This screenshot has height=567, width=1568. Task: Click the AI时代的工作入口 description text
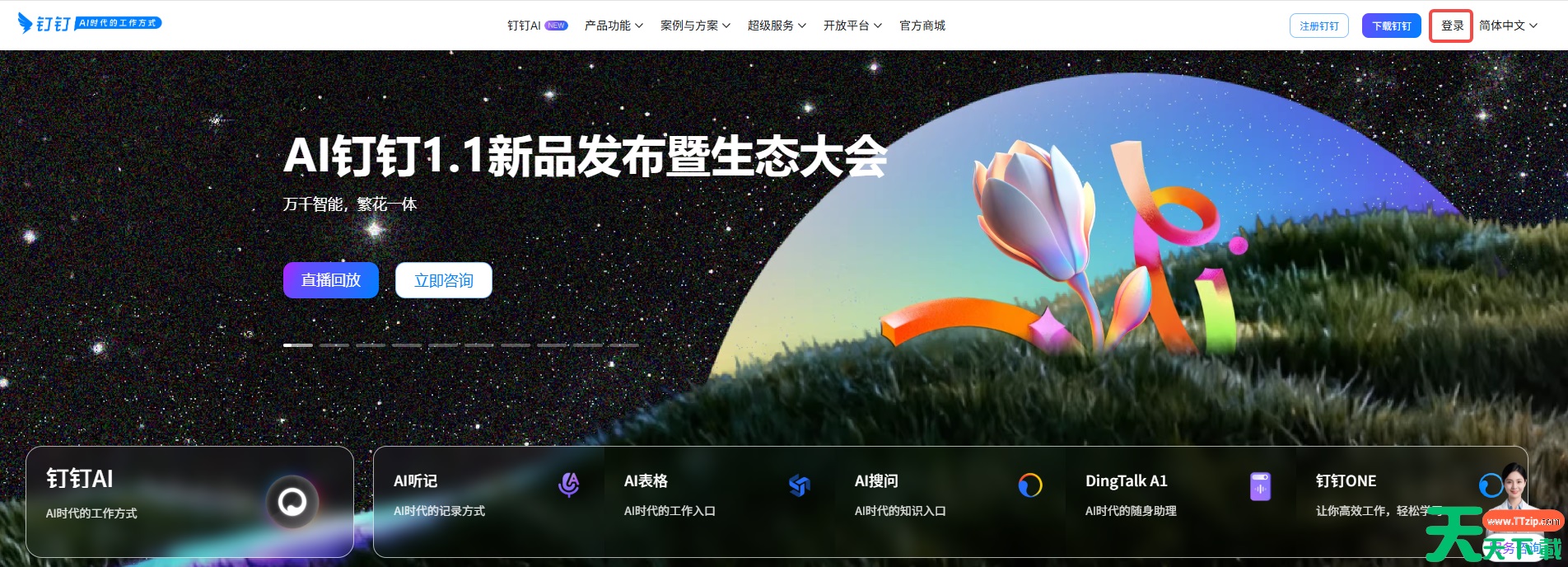[670, 511]
